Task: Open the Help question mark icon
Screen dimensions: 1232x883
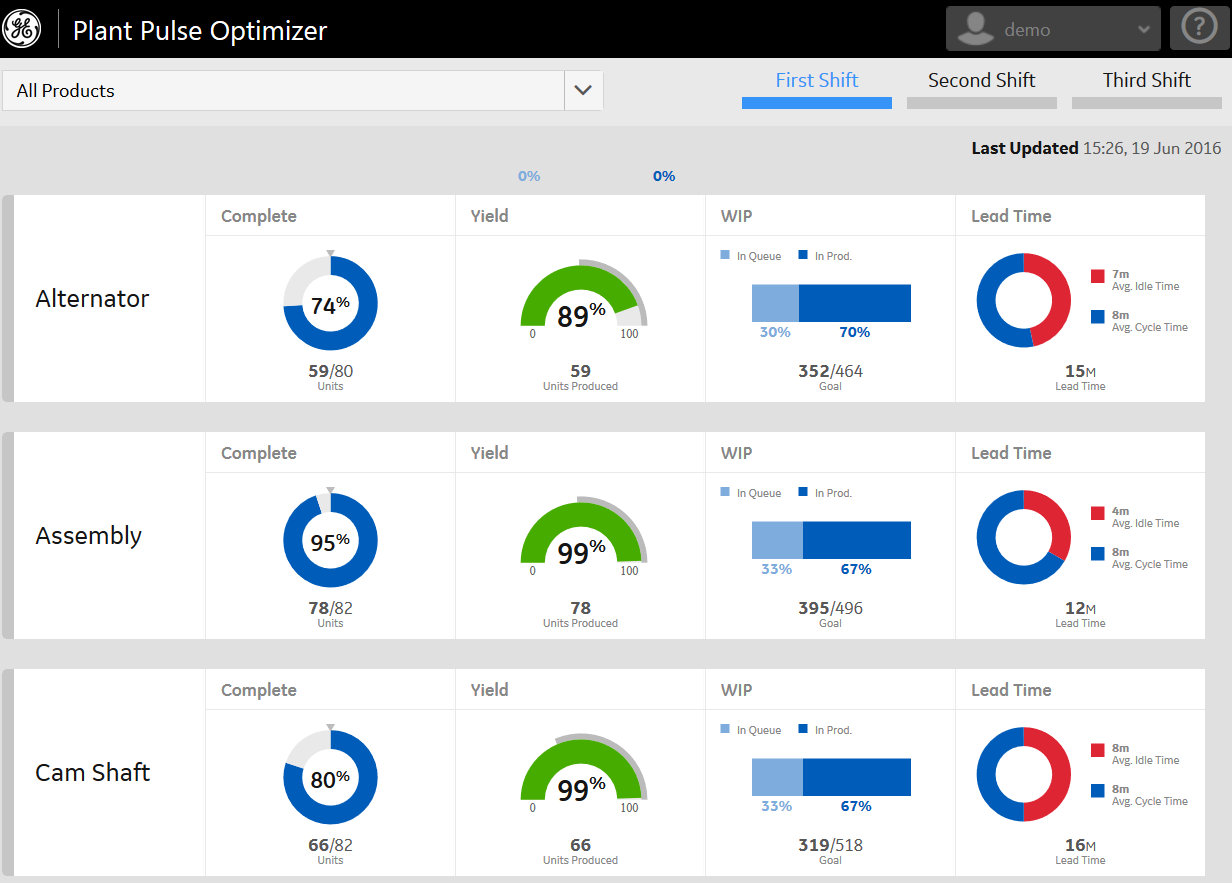Action: (1199, 27)
